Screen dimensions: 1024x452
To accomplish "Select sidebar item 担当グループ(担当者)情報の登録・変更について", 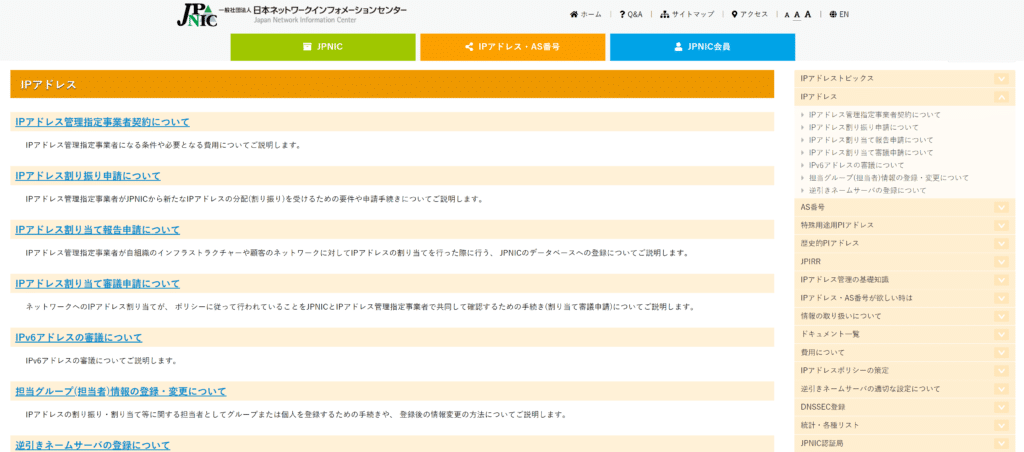I will [x=889, y=178].
